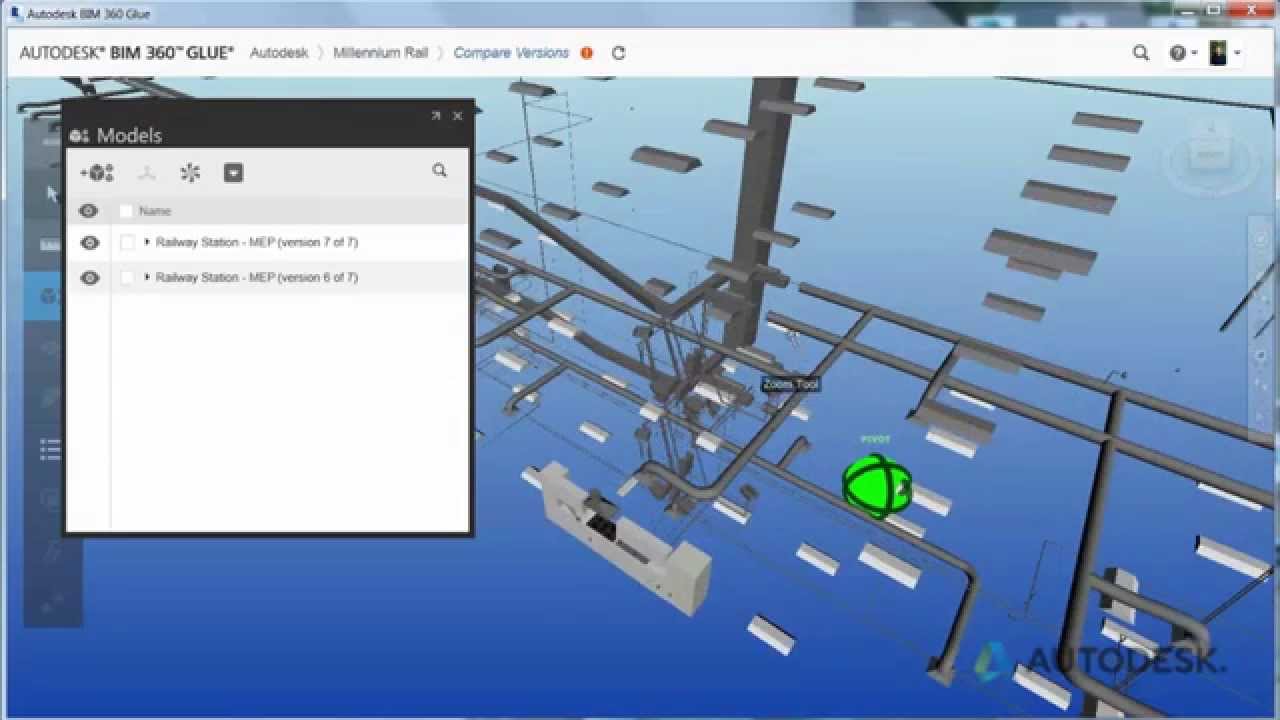Check the box for MEP version 6 of 7
1280x720 pixels.
pyautogui.click(x=127, y=277)
